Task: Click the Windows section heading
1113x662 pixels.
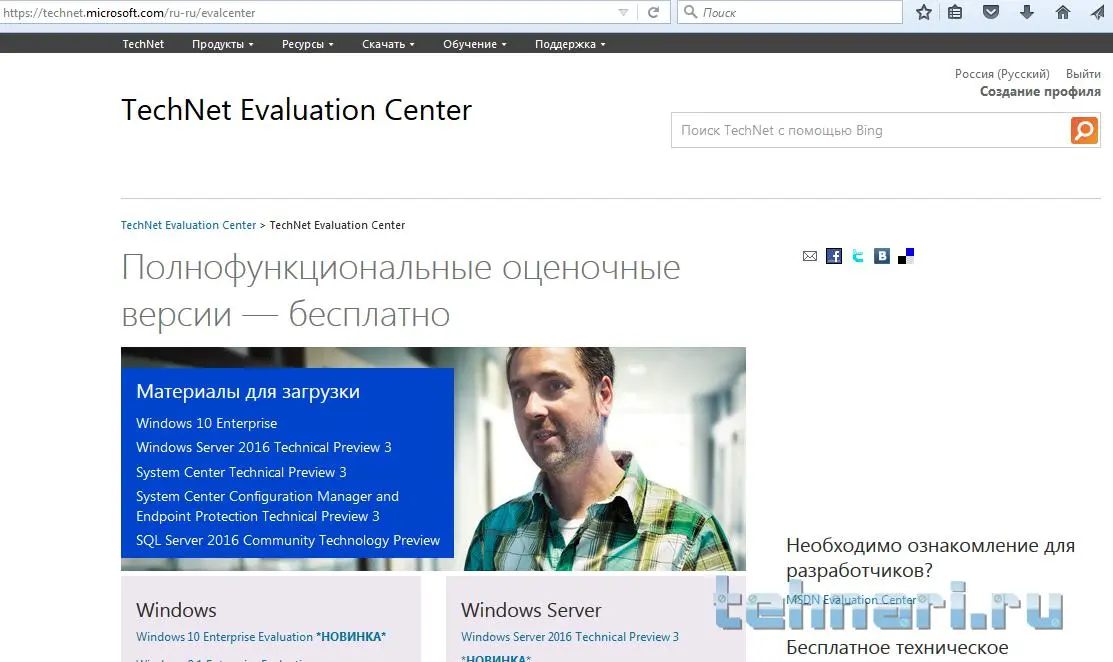Action: click(176, 610)
